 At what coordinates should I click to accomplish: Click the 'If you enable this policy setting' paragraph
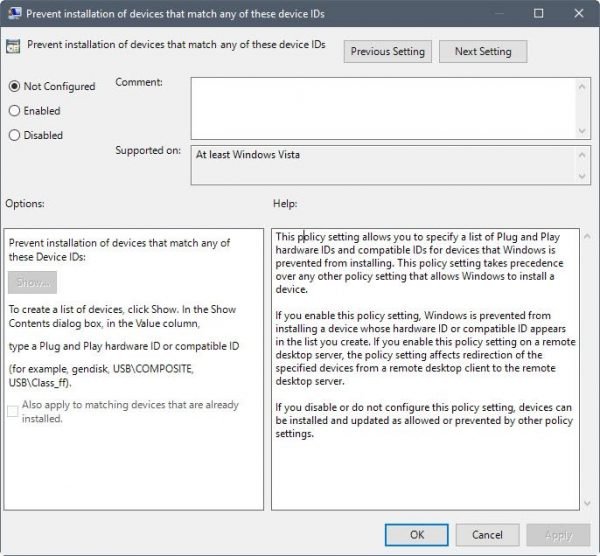coord(425,348)
